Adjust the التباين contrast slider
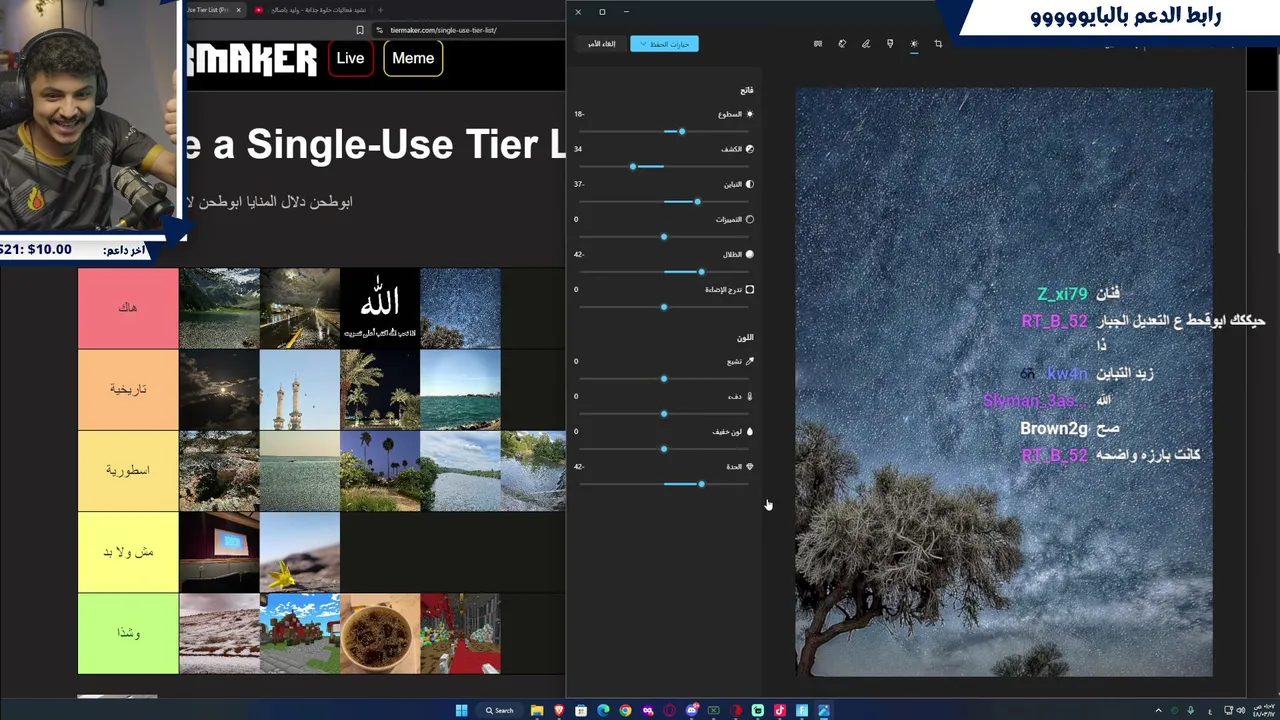This screenshot has height=720, width=1280. point(664,201)
